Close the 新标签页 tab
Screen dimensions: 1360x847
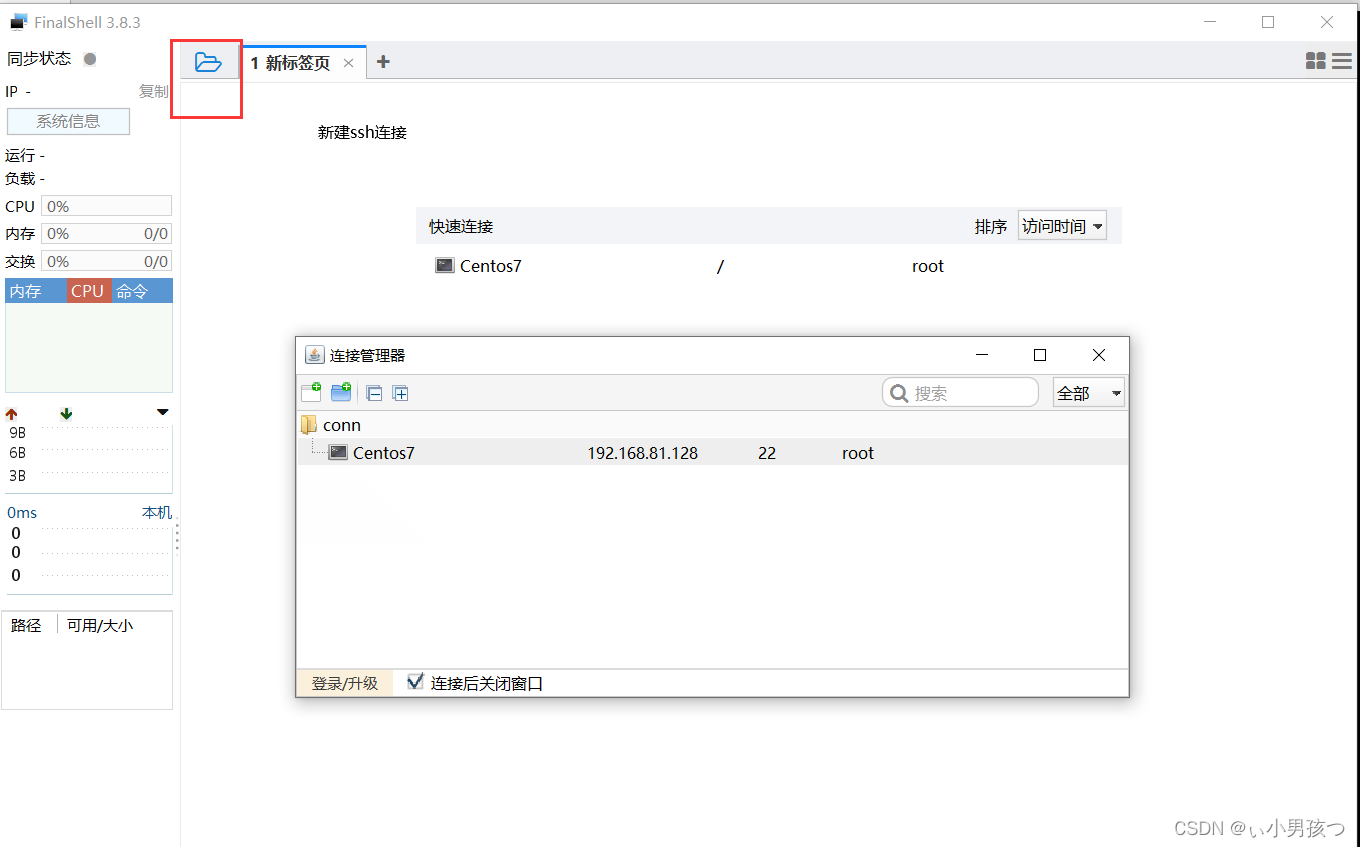[348, 63]
